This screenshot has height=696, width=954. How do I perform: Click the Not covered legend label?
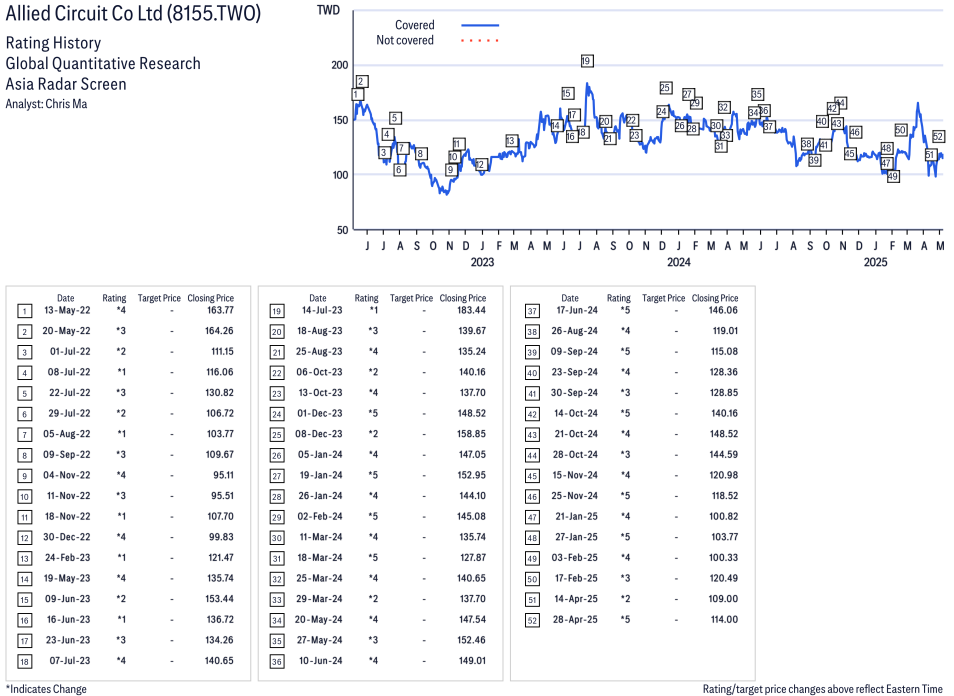coord(405,40)
